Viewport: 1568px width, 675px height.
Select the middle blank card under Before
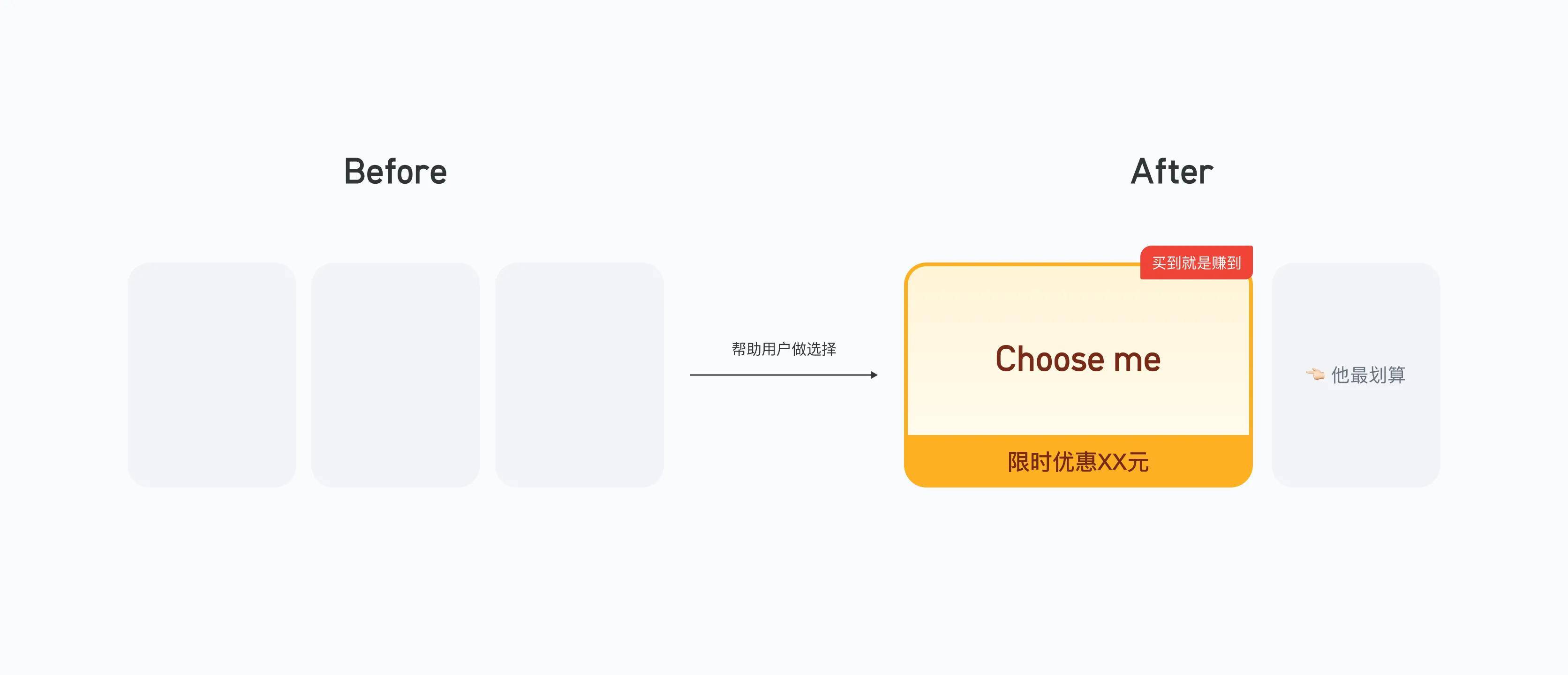coord(396,375)
